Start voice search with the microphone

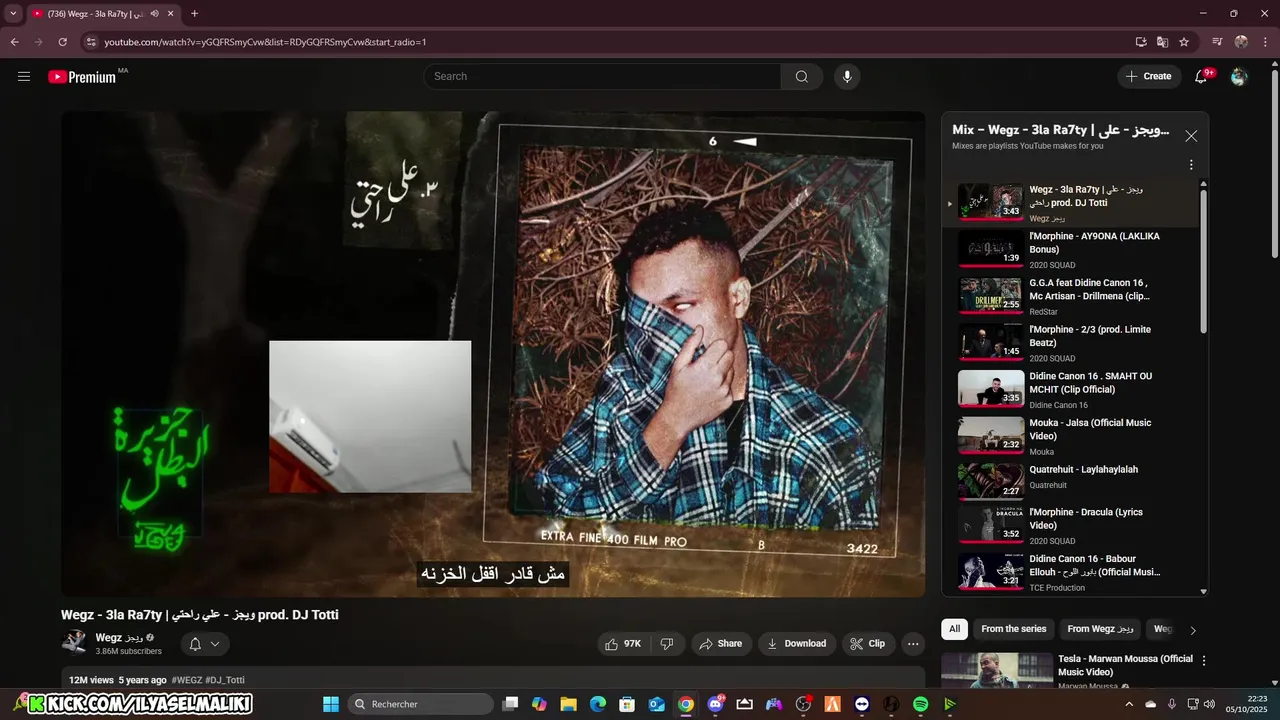click(847, 76)
